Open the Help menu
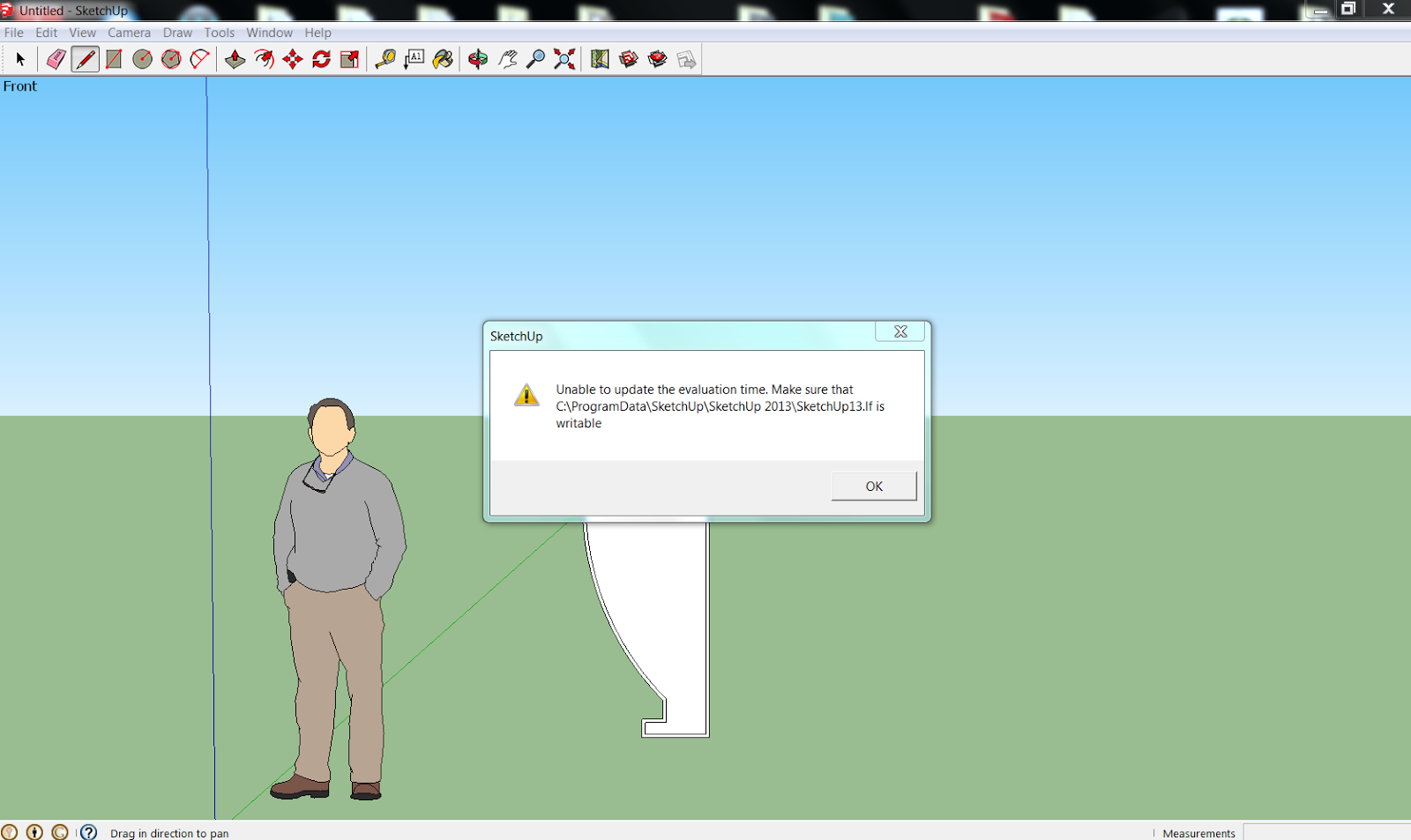This screenshot has width=1411, height=840. click(318, 33)
